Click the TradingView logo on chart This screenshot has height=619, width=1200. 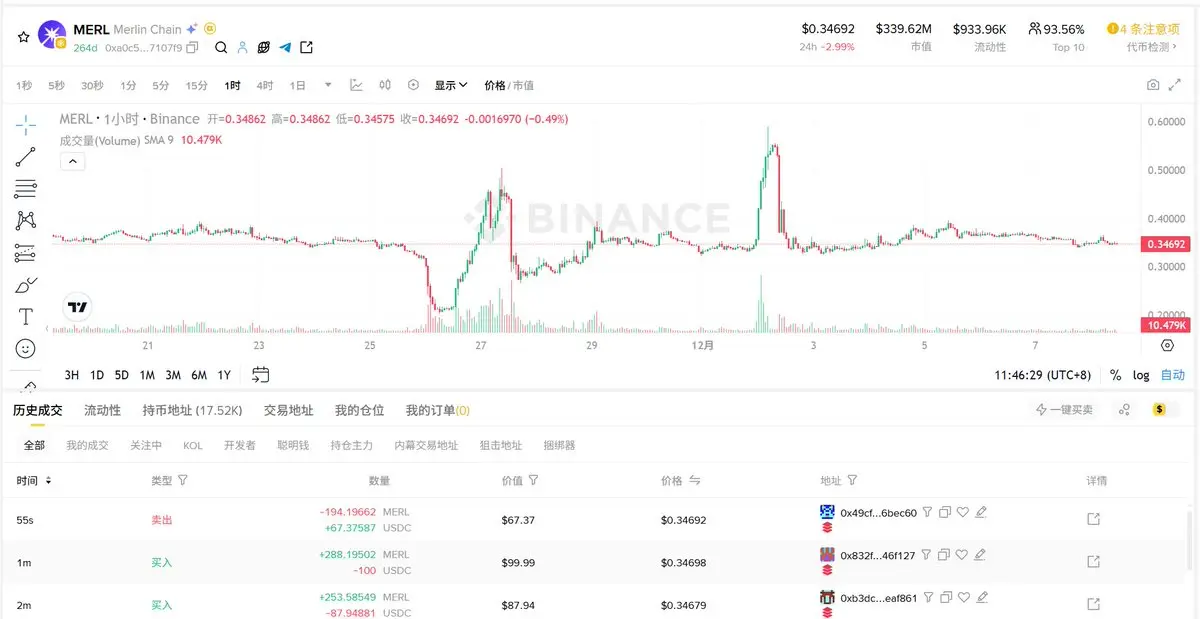(77, 307)
